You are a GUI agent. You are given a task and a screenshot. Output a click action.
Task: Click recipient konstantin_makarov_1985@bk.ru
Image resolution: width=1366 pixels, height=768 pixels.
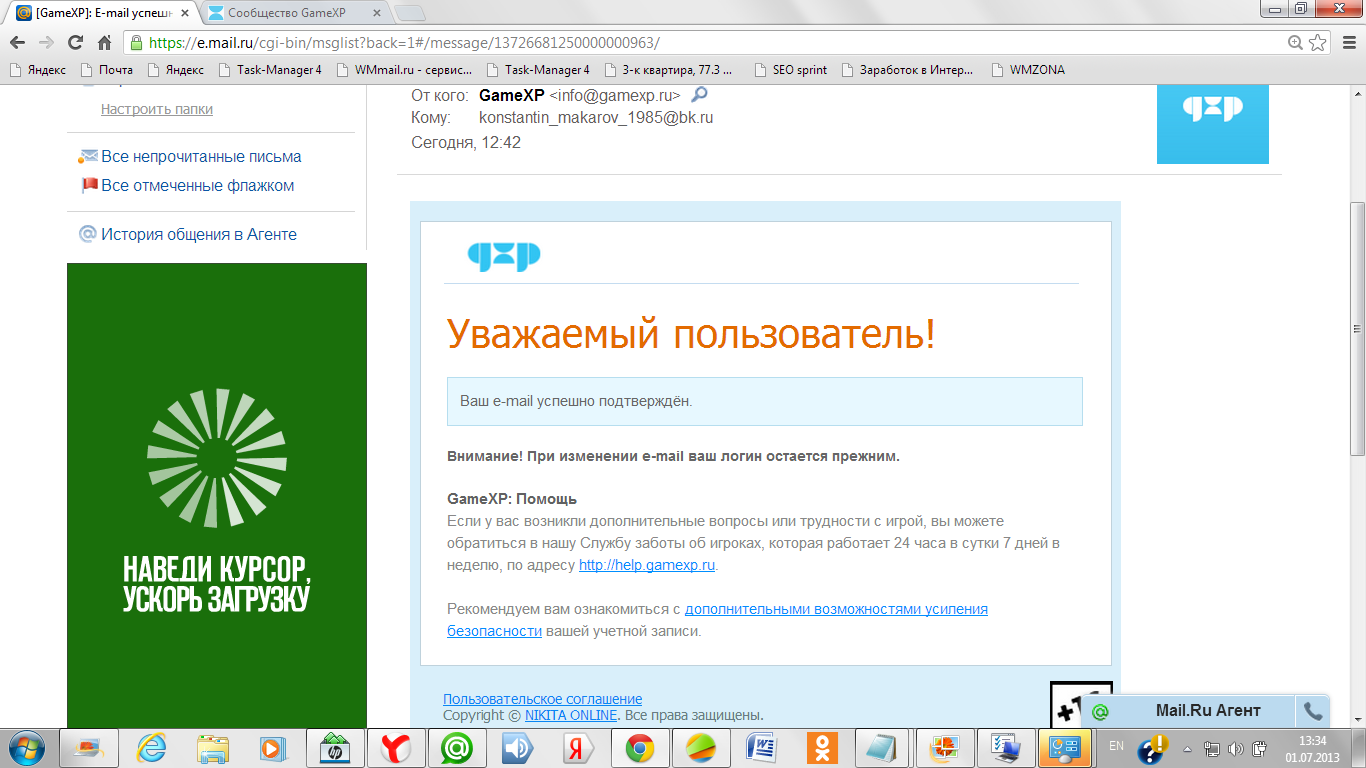[596, 117]
